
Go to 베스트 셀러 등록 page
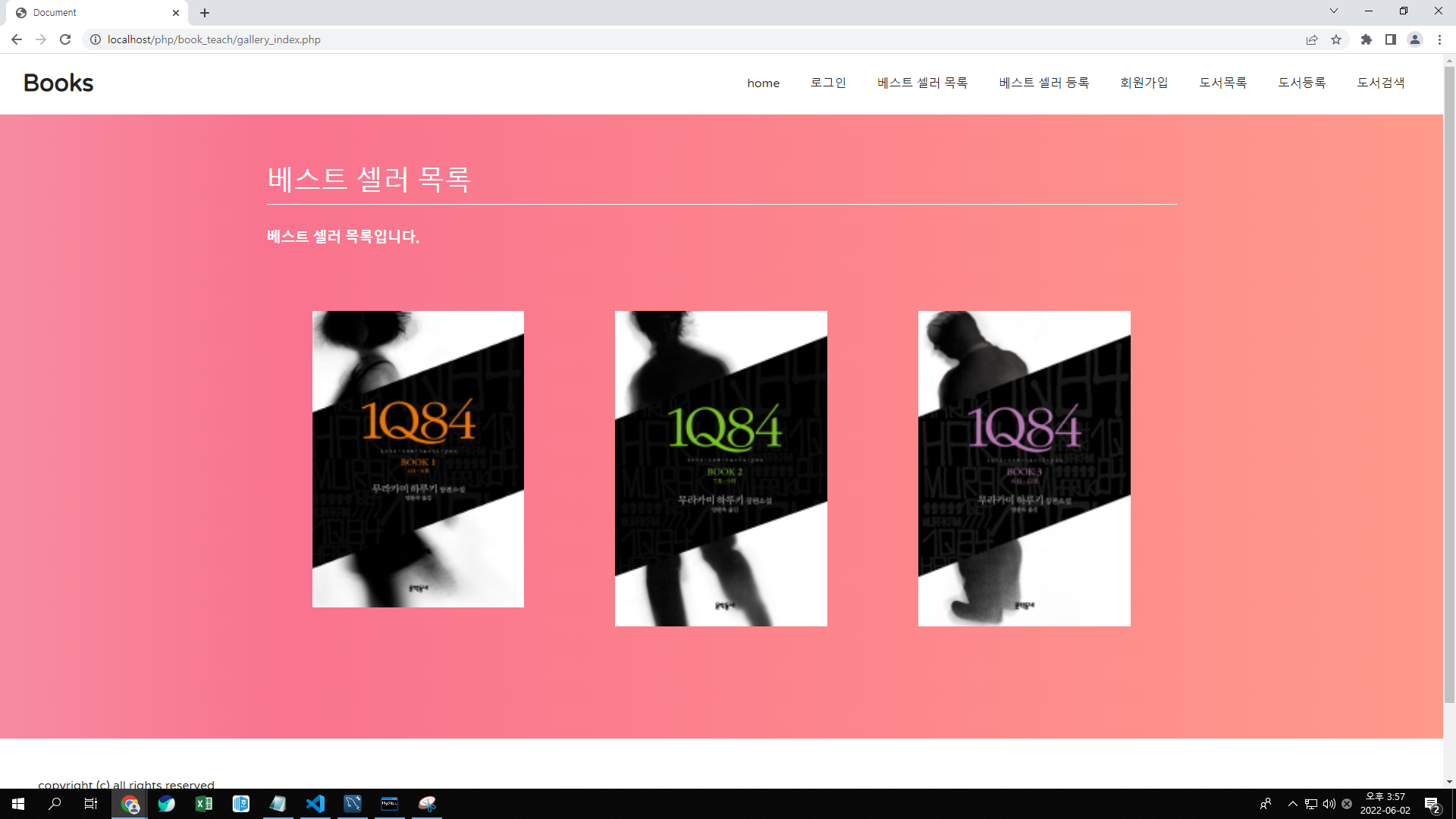click(1043, 83)
